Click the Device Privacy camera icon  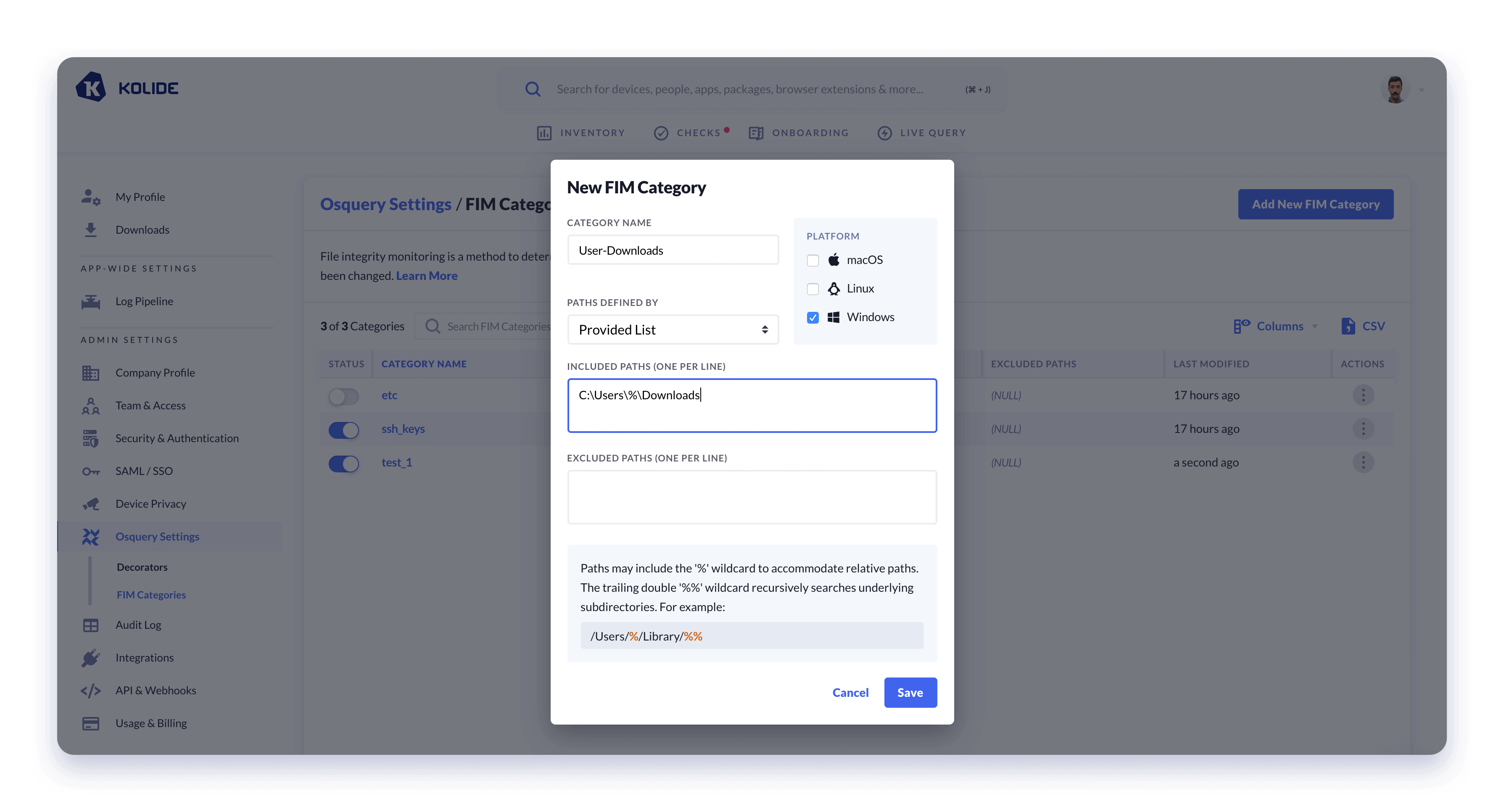pos(90,504)
